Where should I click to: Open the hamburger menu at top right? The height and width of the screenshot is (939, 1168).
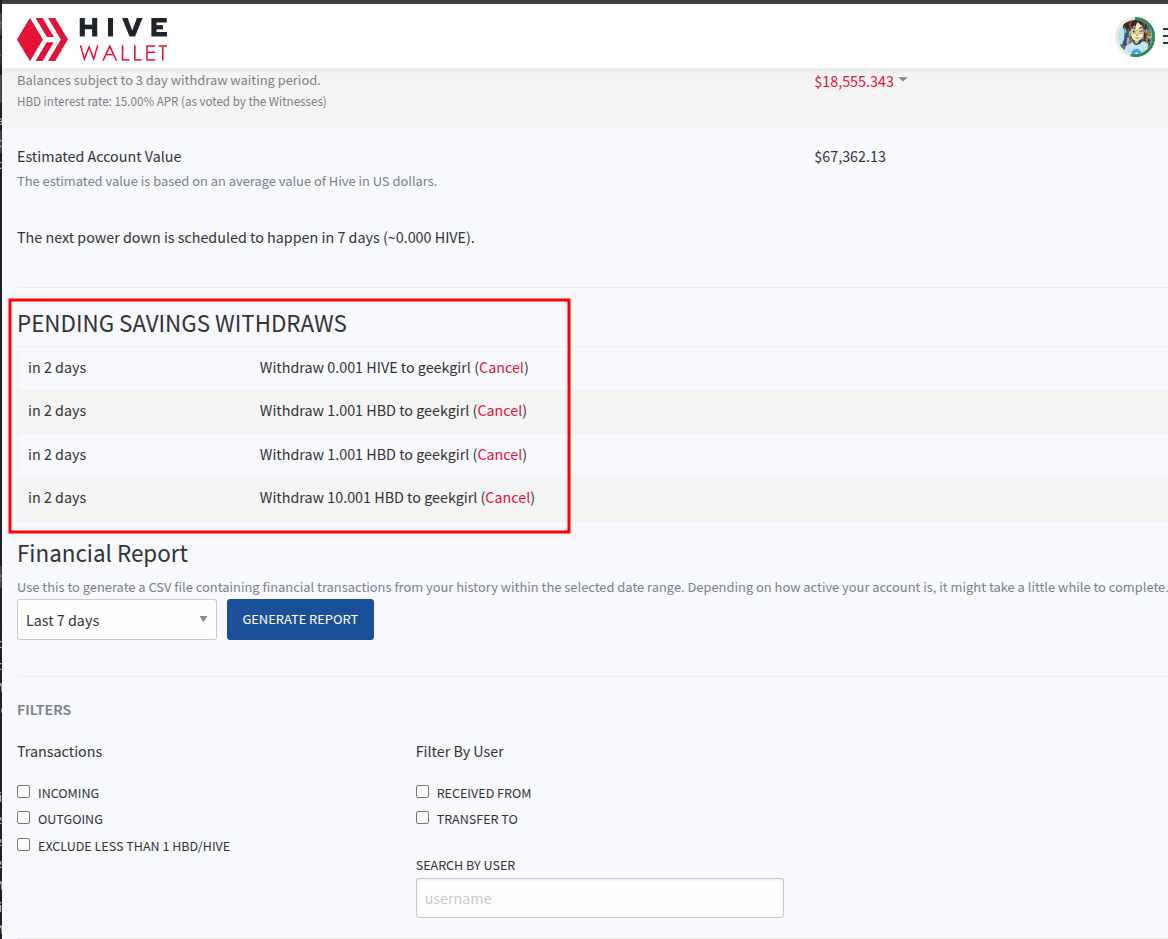coord(1164,37)
